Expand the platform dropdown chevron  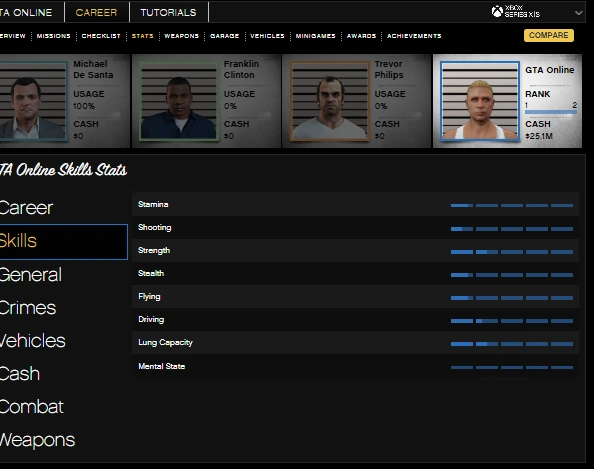(x=578, y=13)
